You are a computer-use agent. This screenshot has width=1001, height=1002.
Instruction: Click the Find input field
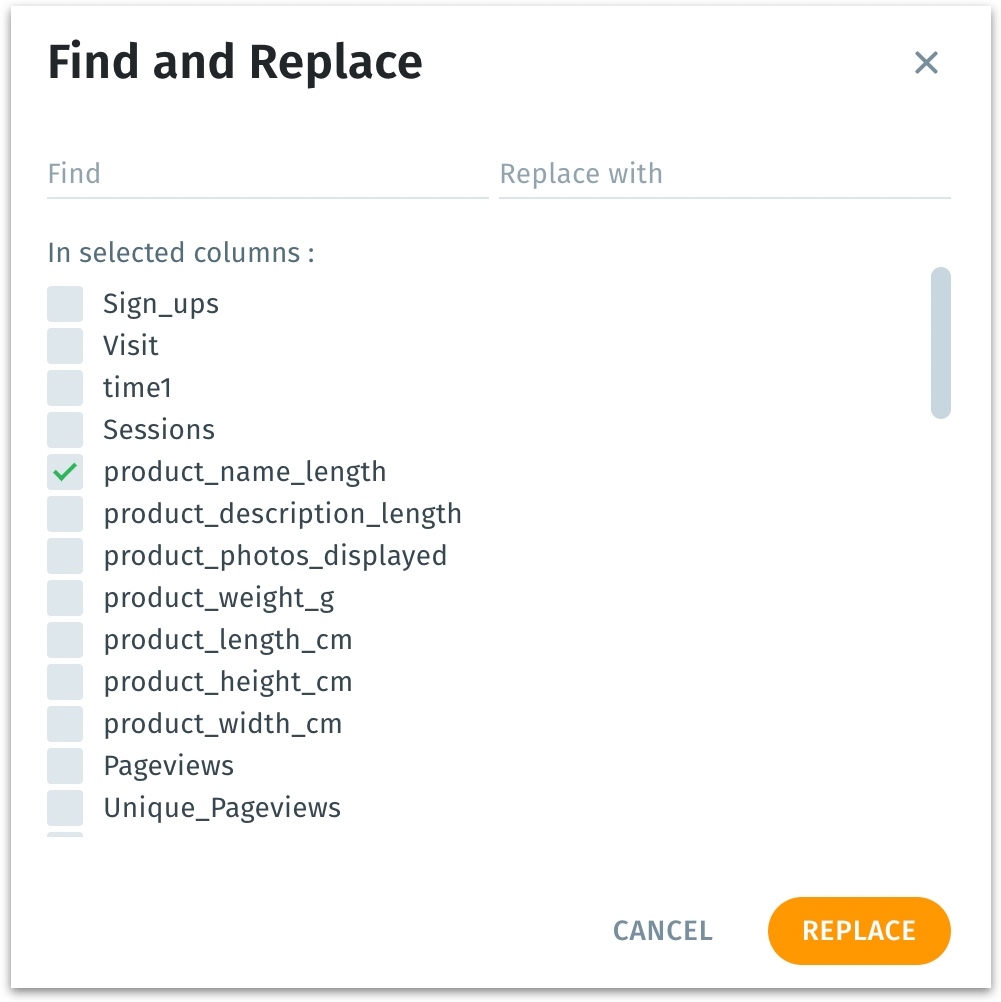pyautogui.click(x=267, y=174)
